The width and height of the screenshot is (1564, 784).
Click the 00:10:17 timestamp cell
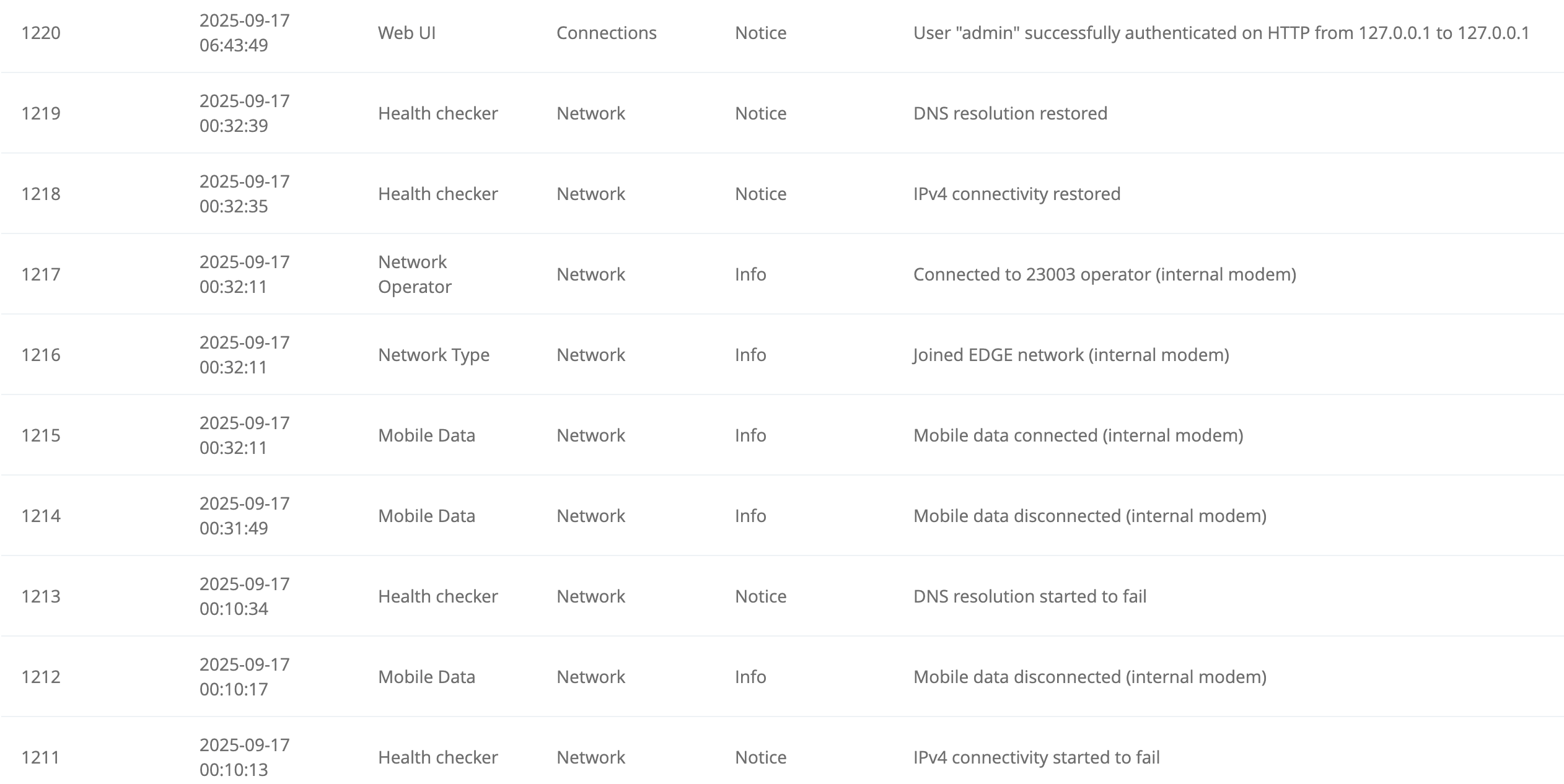pyautogui.click(x=244, y=677)
